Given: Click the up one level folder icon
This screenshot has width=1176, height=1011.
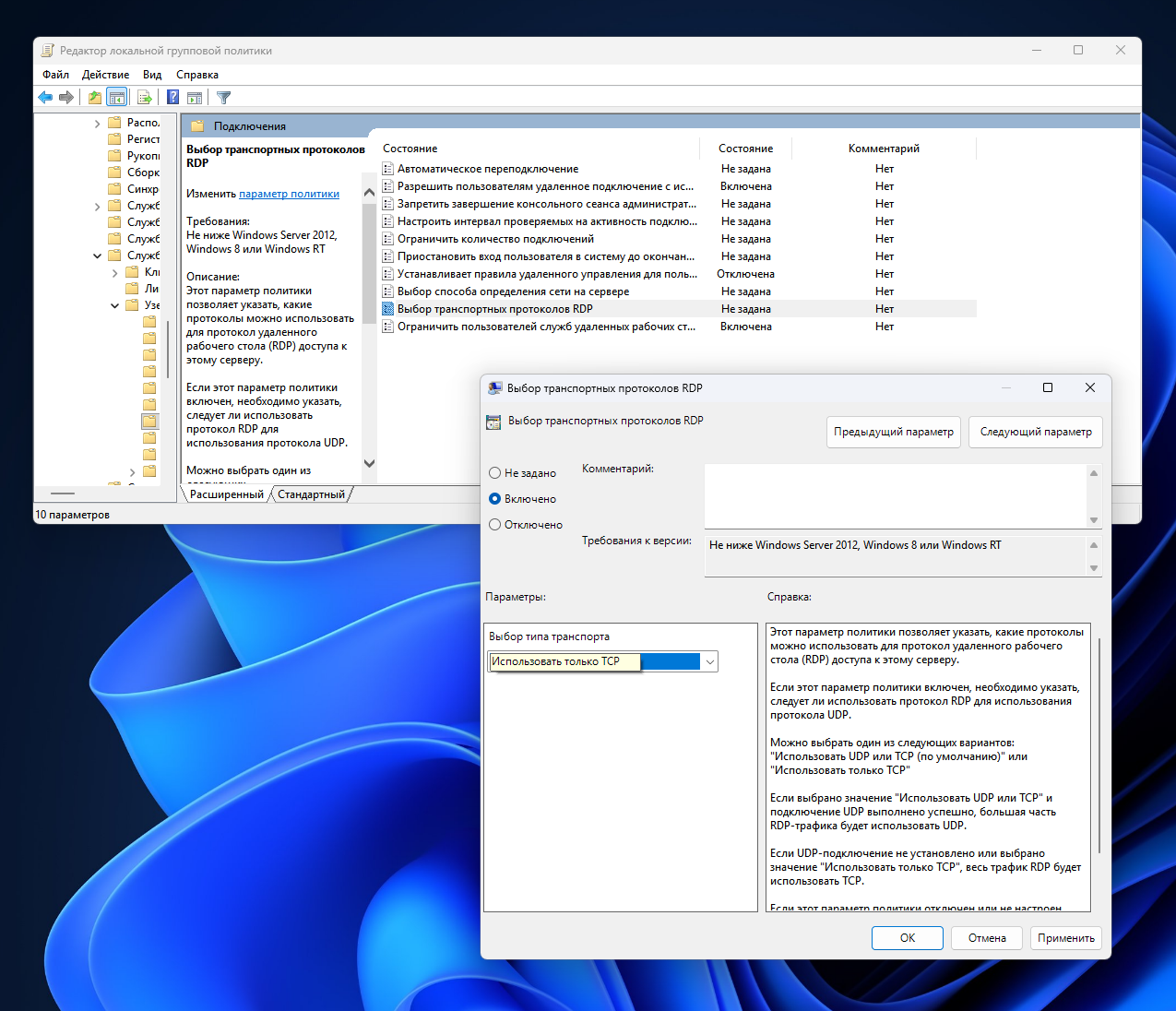Looking at the screenshot, I should pos(94,97).
